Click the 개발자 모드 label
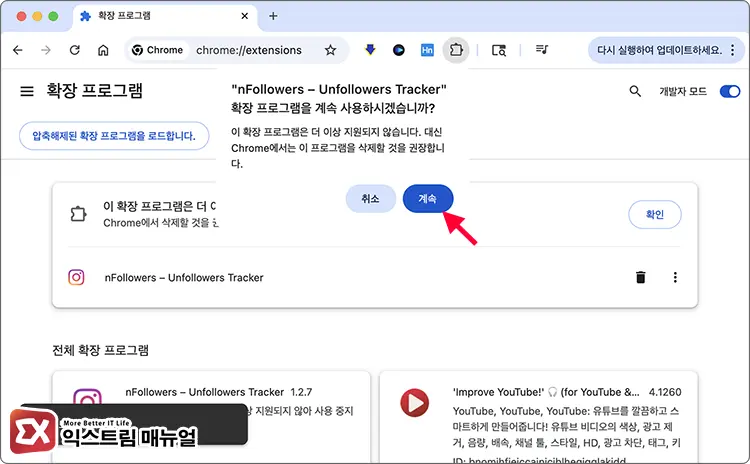The image size is (750, 464). coord(683,91)
